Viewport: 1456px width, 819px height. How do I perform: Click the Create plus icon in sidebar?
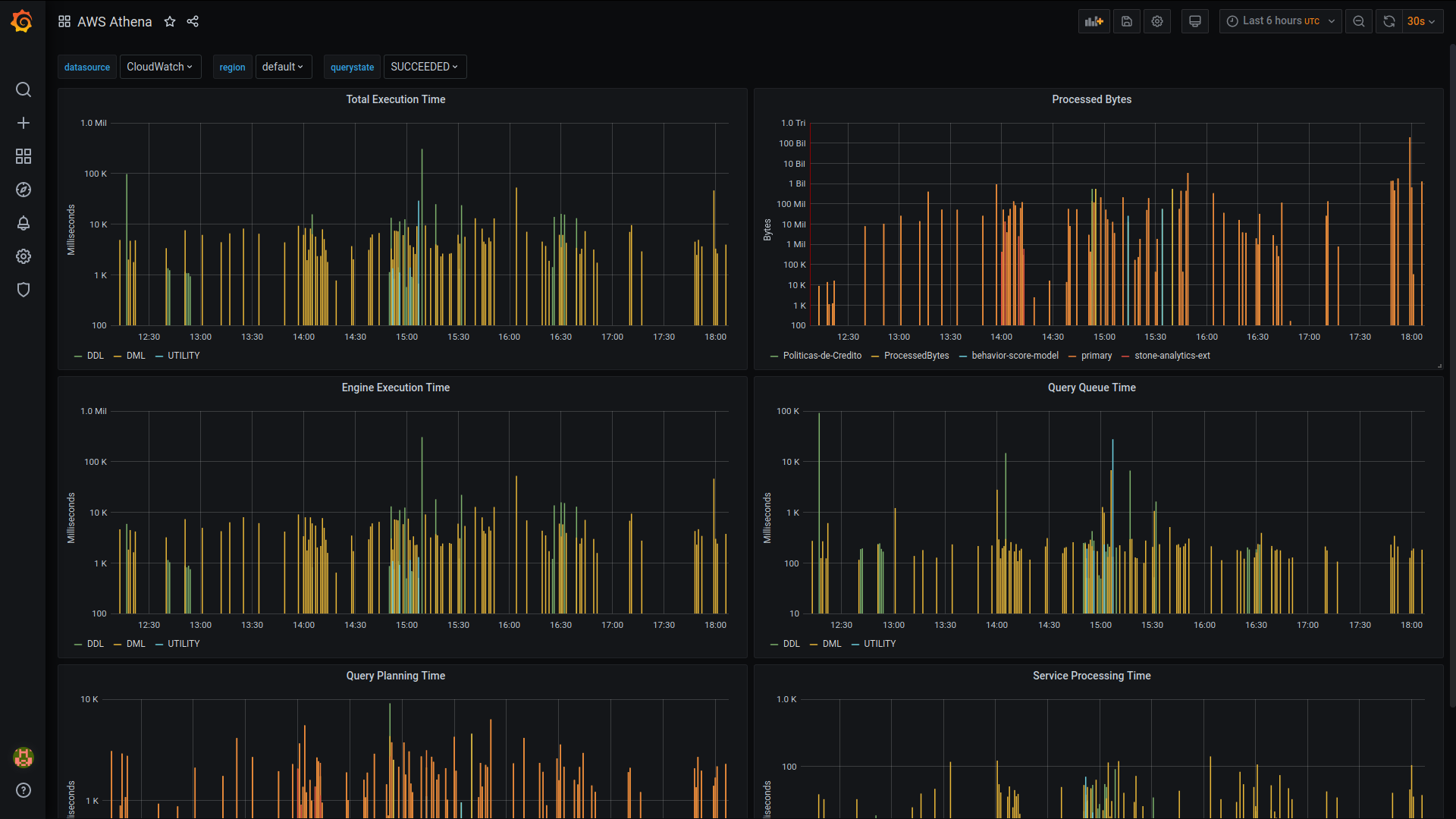(x=24, y=123)
